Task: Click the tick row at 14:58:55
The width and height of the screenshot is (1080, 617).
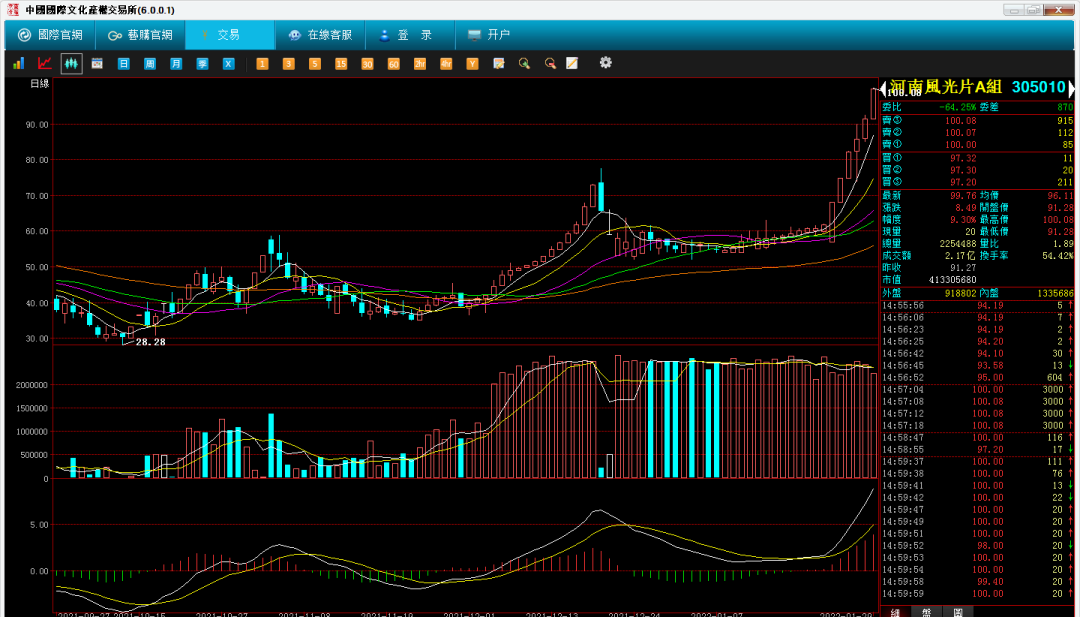Action: [x=977, y=450]
